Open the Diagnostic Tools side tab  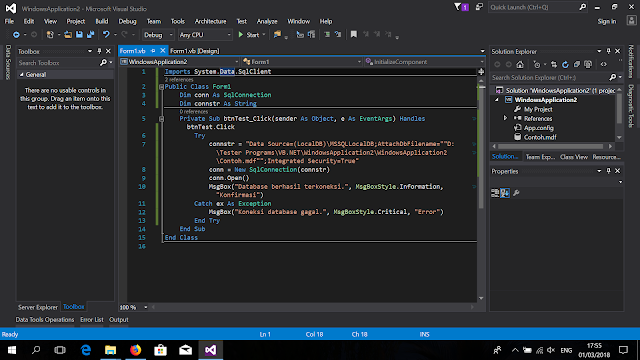[631, 106]
